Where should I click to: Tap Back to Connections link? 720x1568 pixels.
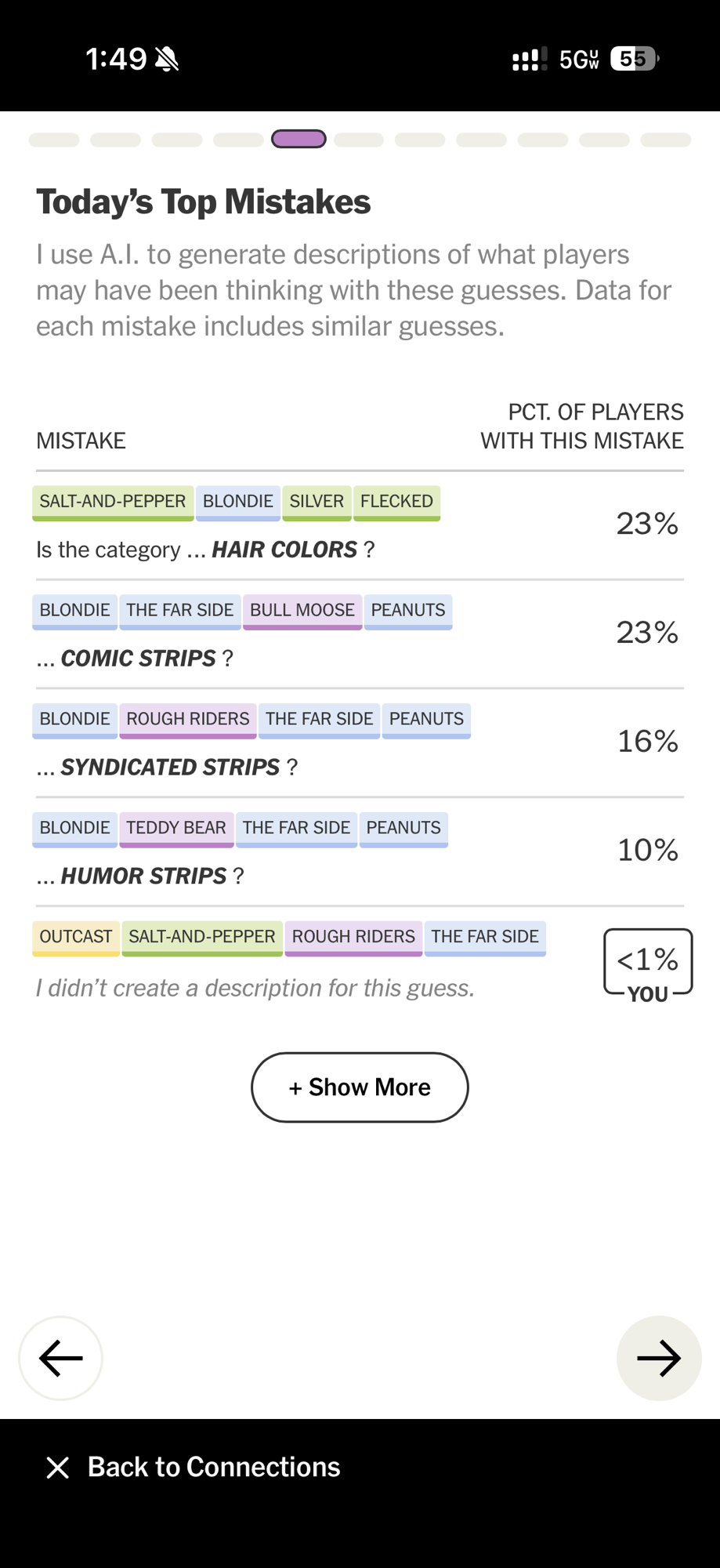point(213,1467)
